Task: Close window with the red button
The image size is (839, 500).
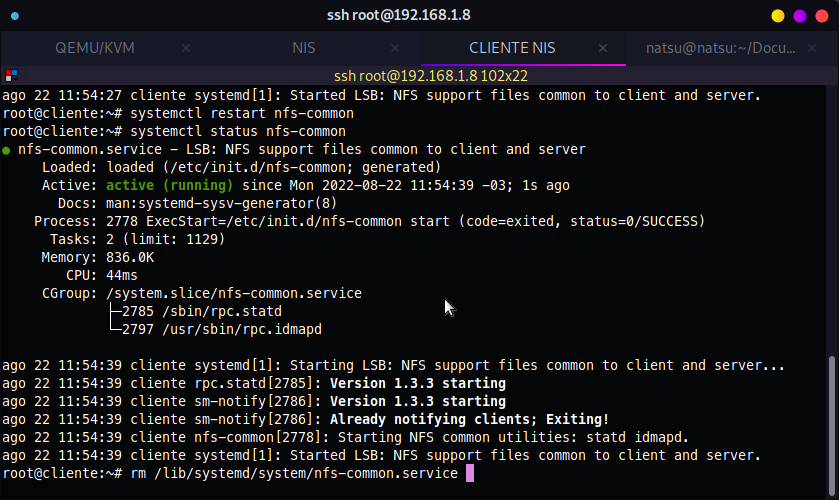Action: pos(822,16)
